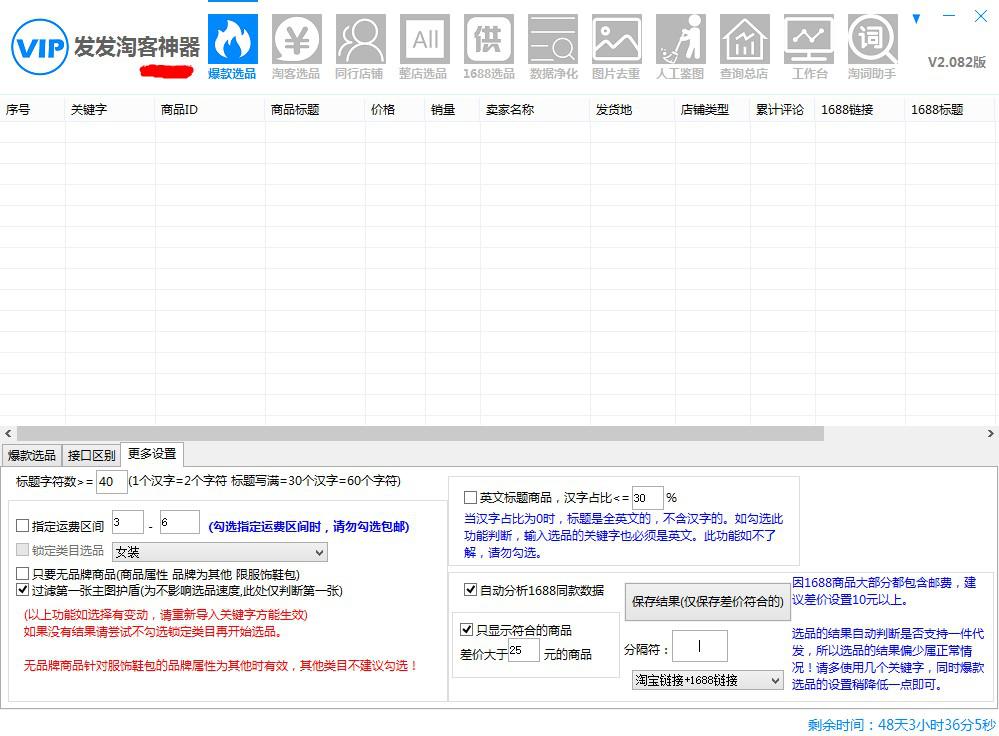Switch to the 接口区别 tab

90,454
